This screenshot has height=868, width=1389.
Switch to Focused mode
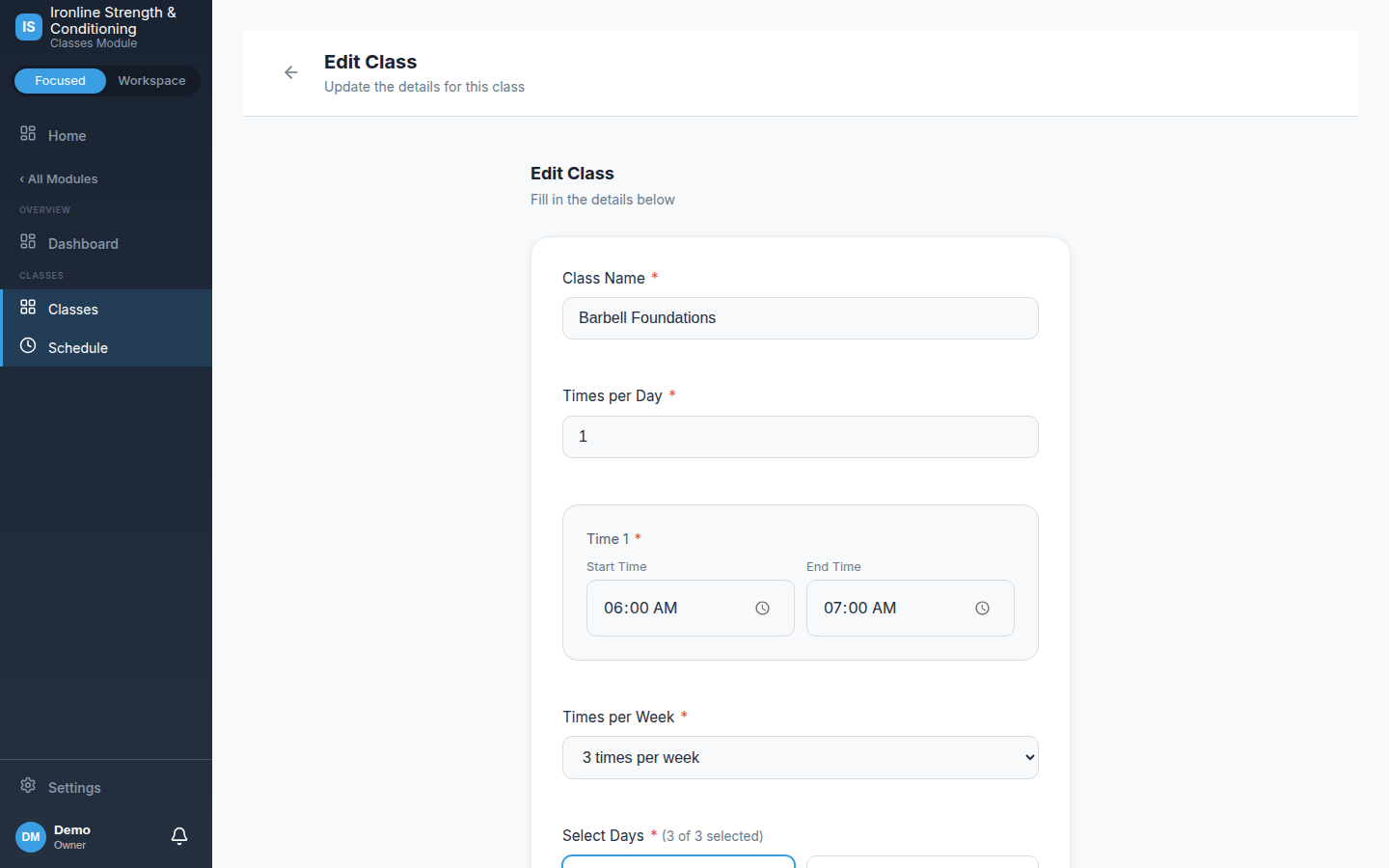point(60,81)
